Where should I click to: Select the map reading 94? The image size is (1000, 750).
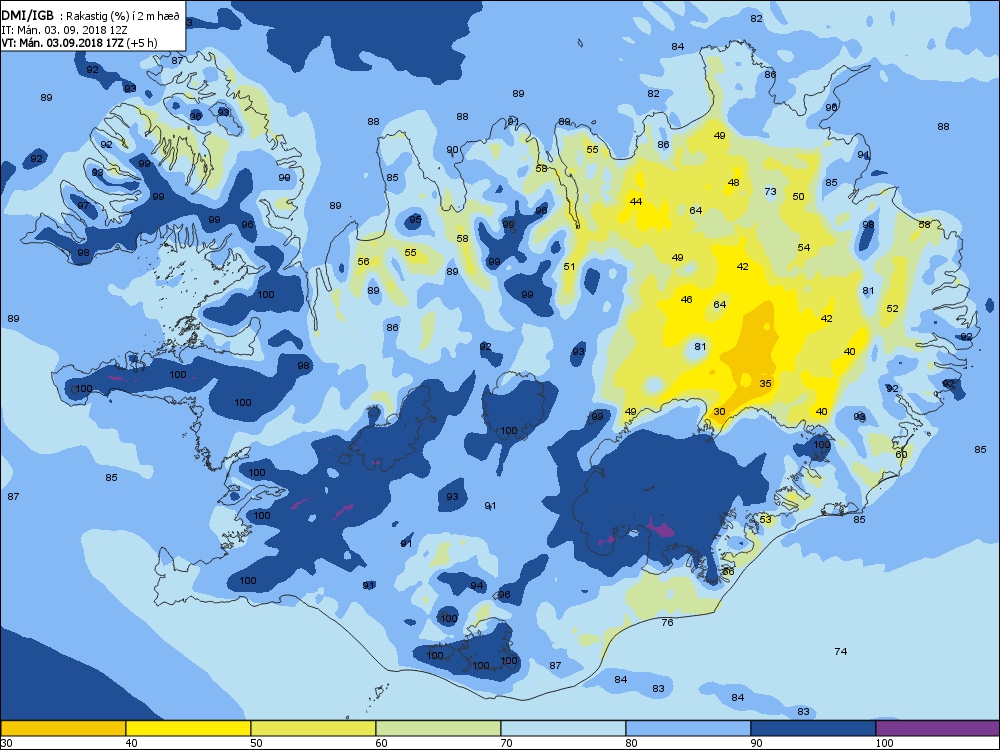coord(476,585)
